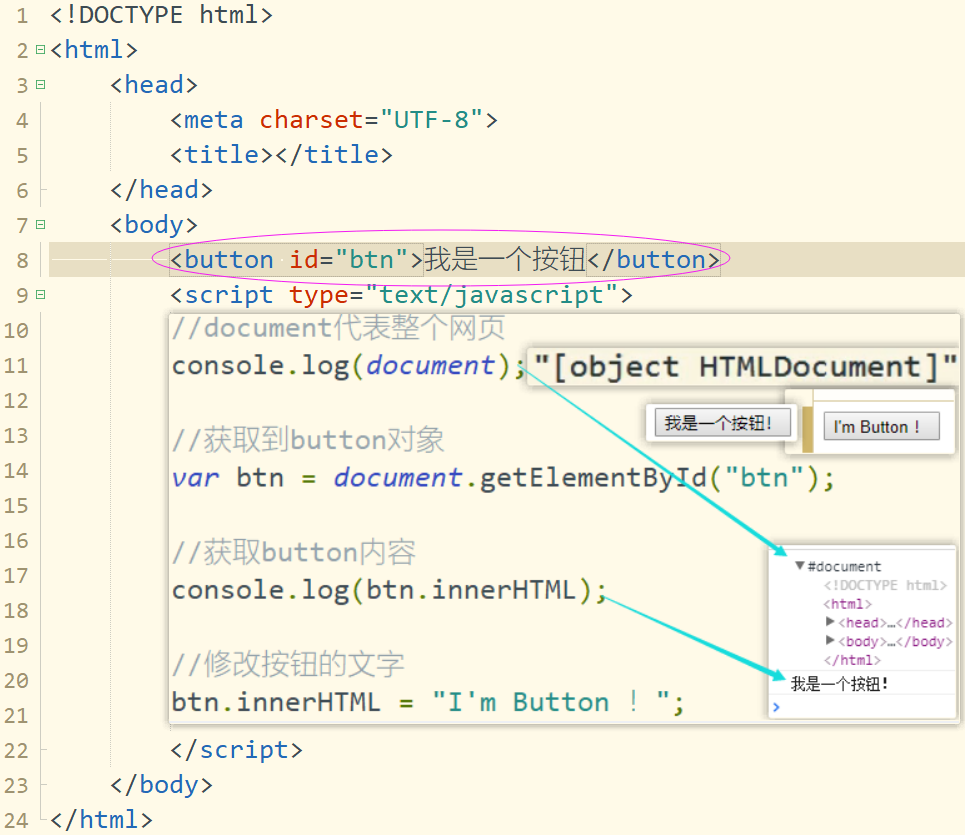Click the closing </body> tag on line 23
The height and width of the screenshot is (835, 965).
tap(161, 785)
